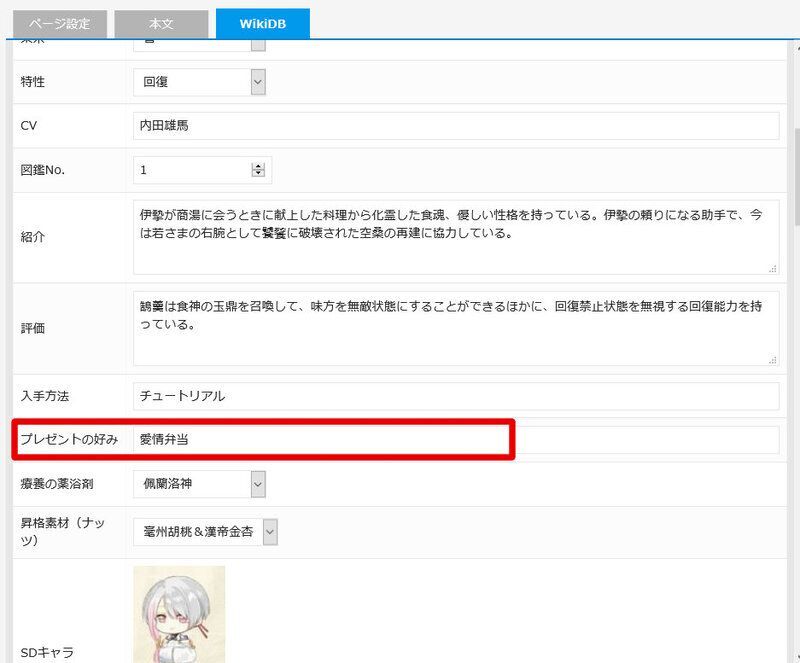This screenshot has height=663, width=800.
Task: Open the 療養の薬浴剤 dropdown showing 佩蘭洛神
Action: [x=258, y=484]
